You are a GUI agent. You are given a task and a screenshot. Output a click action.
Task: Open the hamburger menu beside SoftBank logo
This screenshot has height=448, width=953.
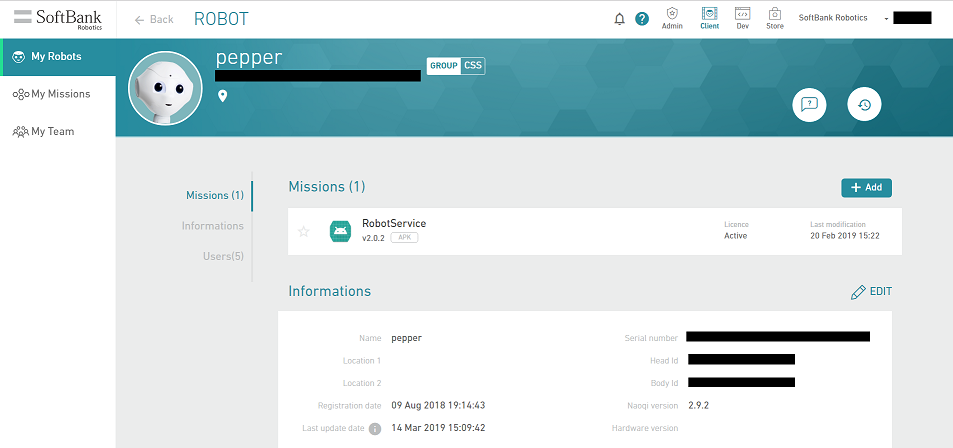[x=22, y=18]
